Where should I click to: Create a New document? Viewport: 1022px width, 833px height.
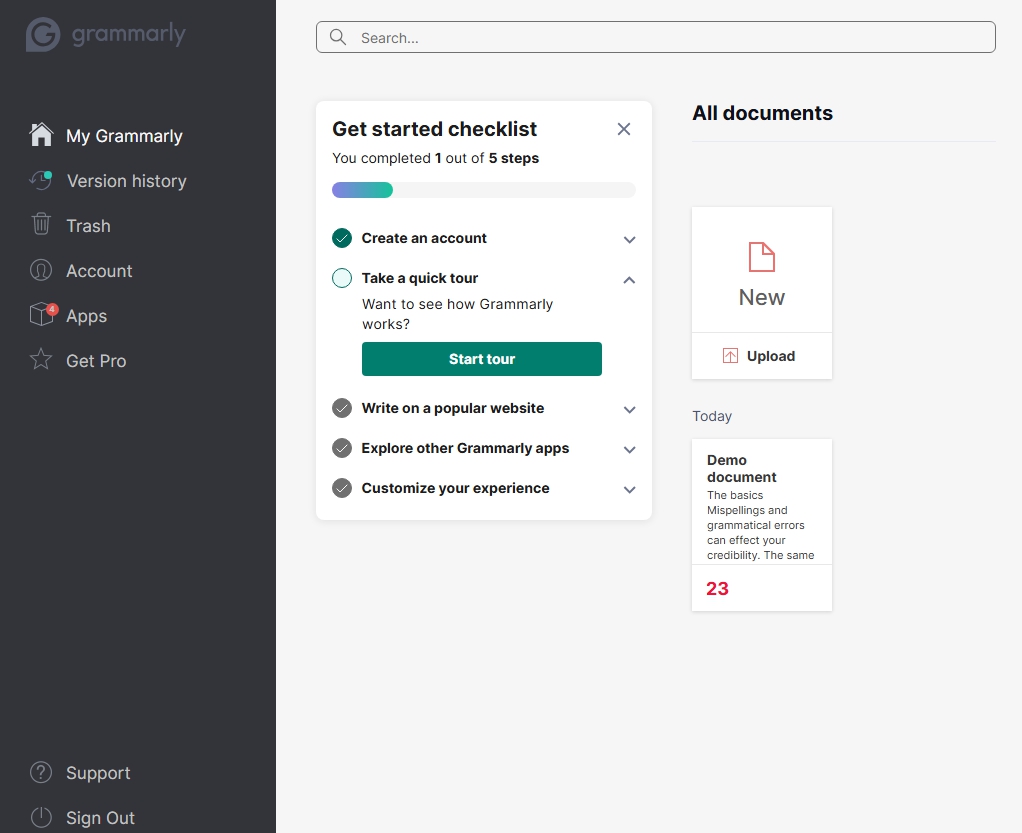(761, 270)
